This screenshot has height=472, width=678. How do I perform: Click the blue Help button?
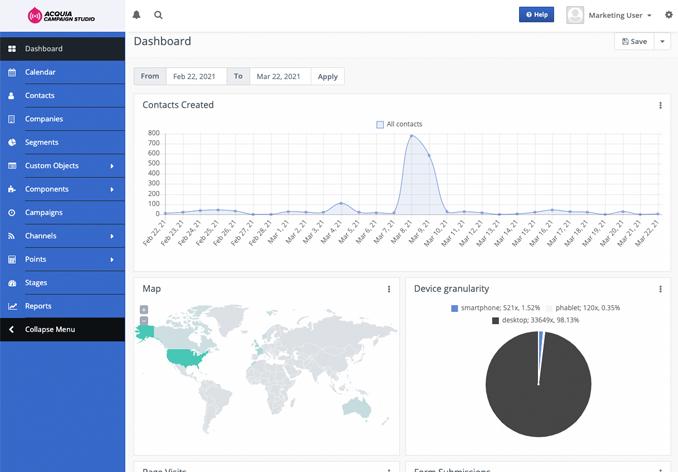tap(536, 15)
